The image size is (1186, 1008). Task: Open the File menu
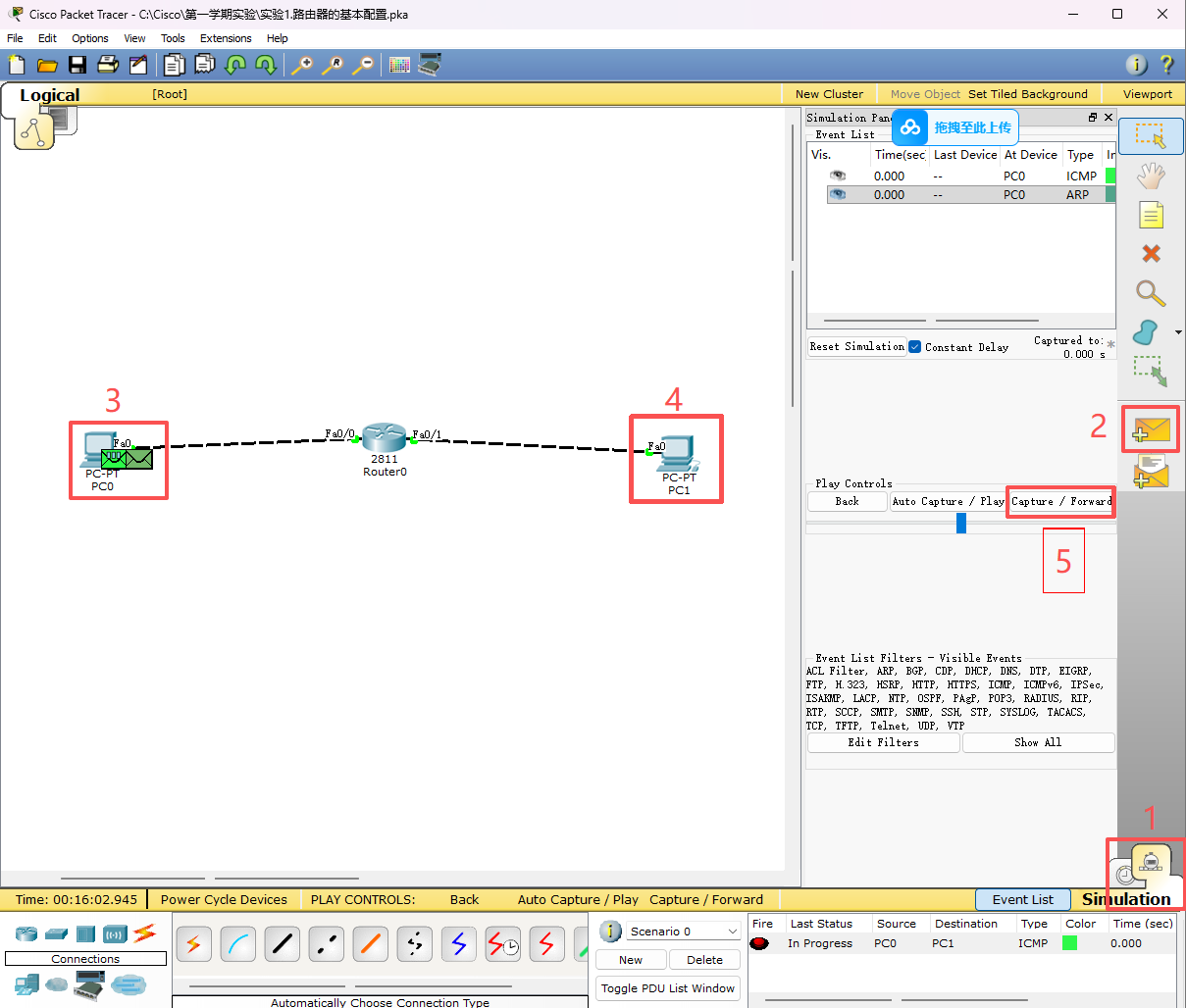coord(15,38)
